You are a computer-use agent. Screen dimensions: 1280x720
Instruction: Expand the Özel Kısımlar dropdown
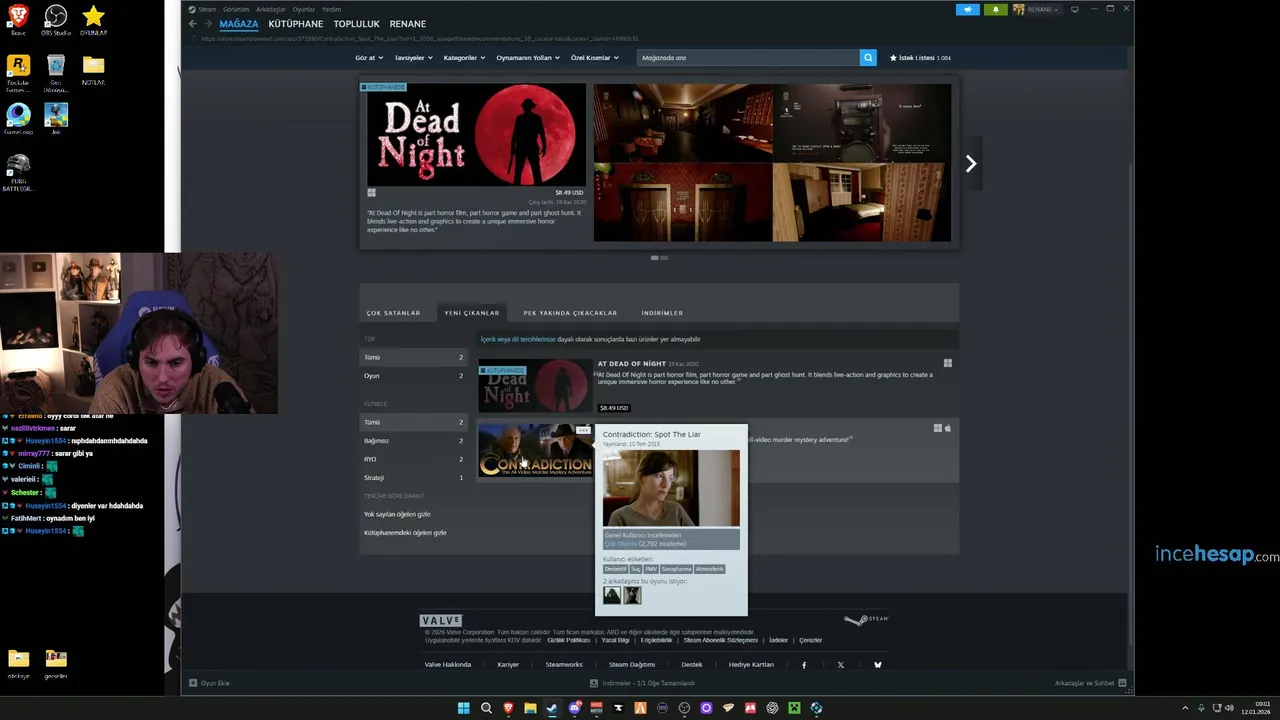coord(594,58)
